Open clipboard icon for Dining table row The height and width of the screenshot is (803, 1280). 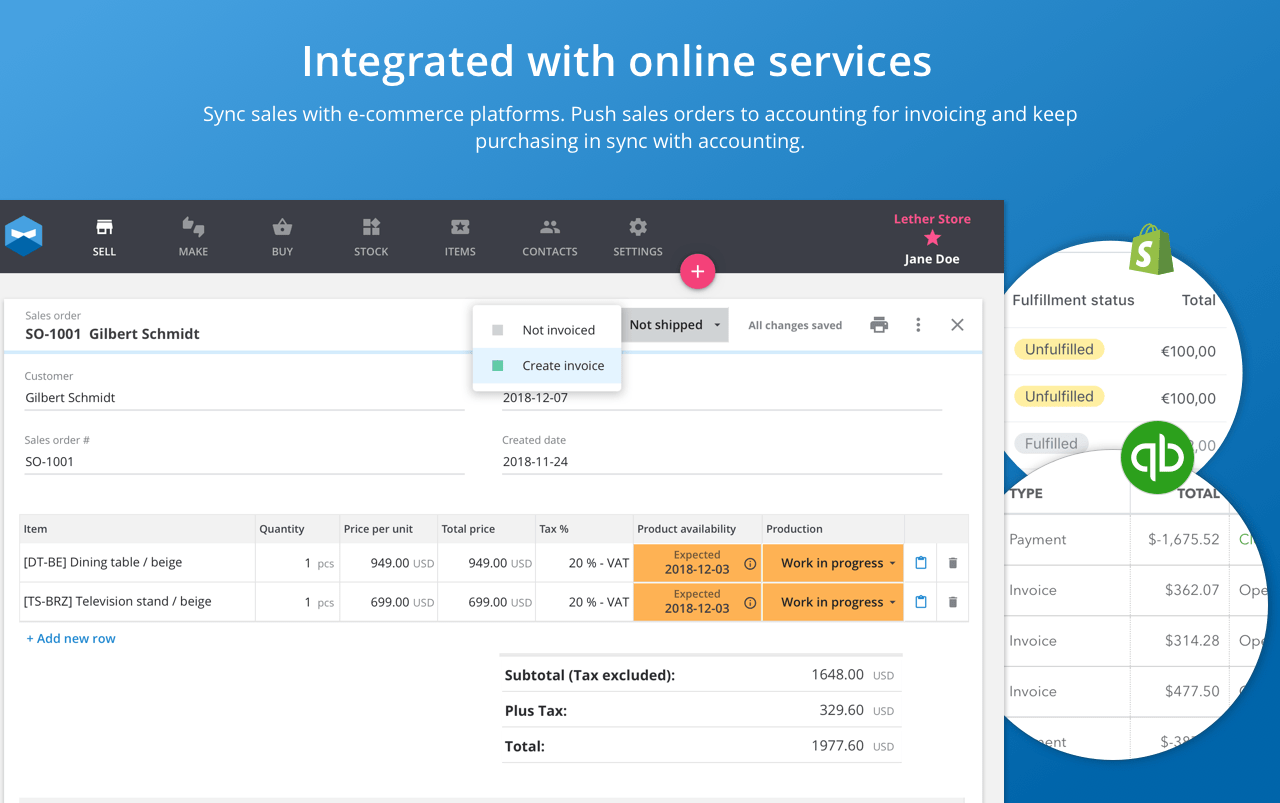[921, 563]
